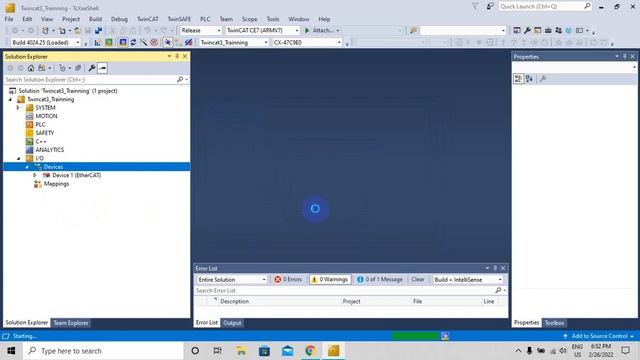Click Categorized view icon in Properties panel

point(518,79)
